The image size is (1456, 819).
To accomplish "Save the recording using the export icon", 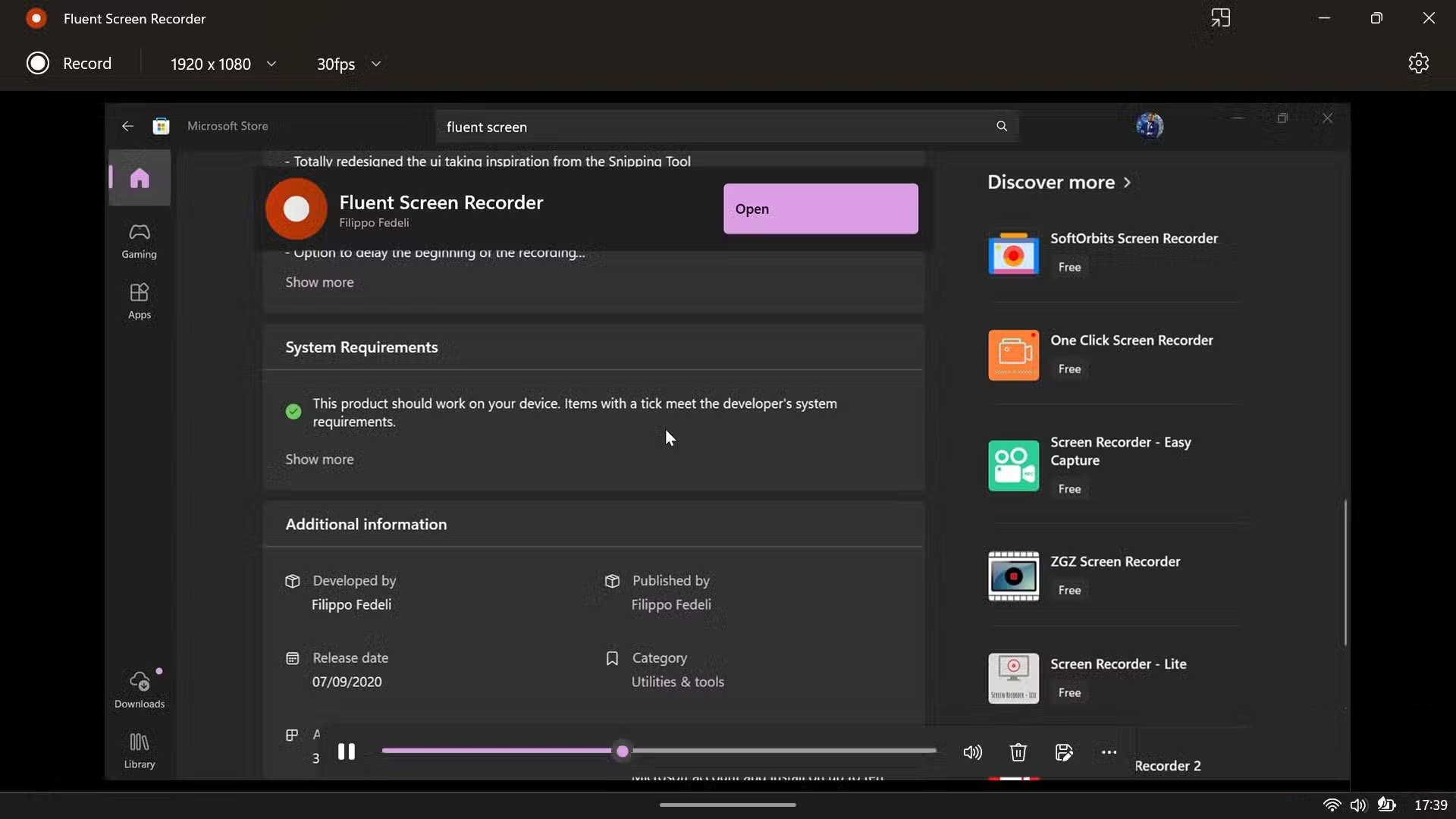I will click(1064, 752).
